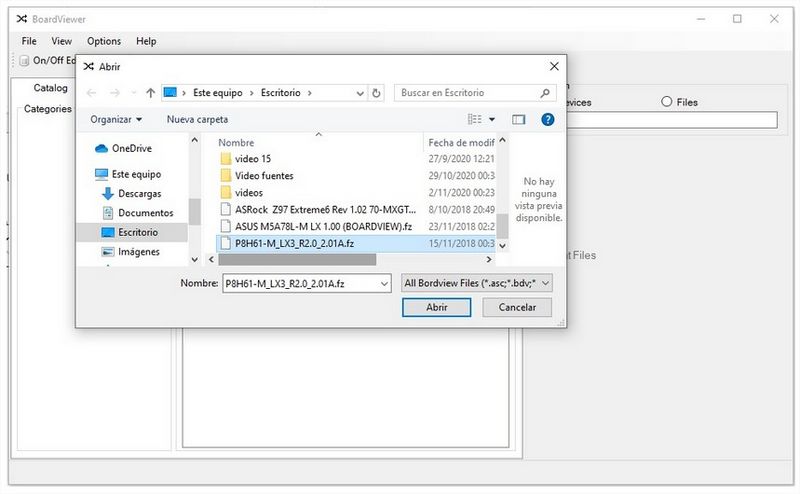Click the file list vertical scrollbar thumb
The height and width of the screenshot is (494, 800).
pos(502,226)
